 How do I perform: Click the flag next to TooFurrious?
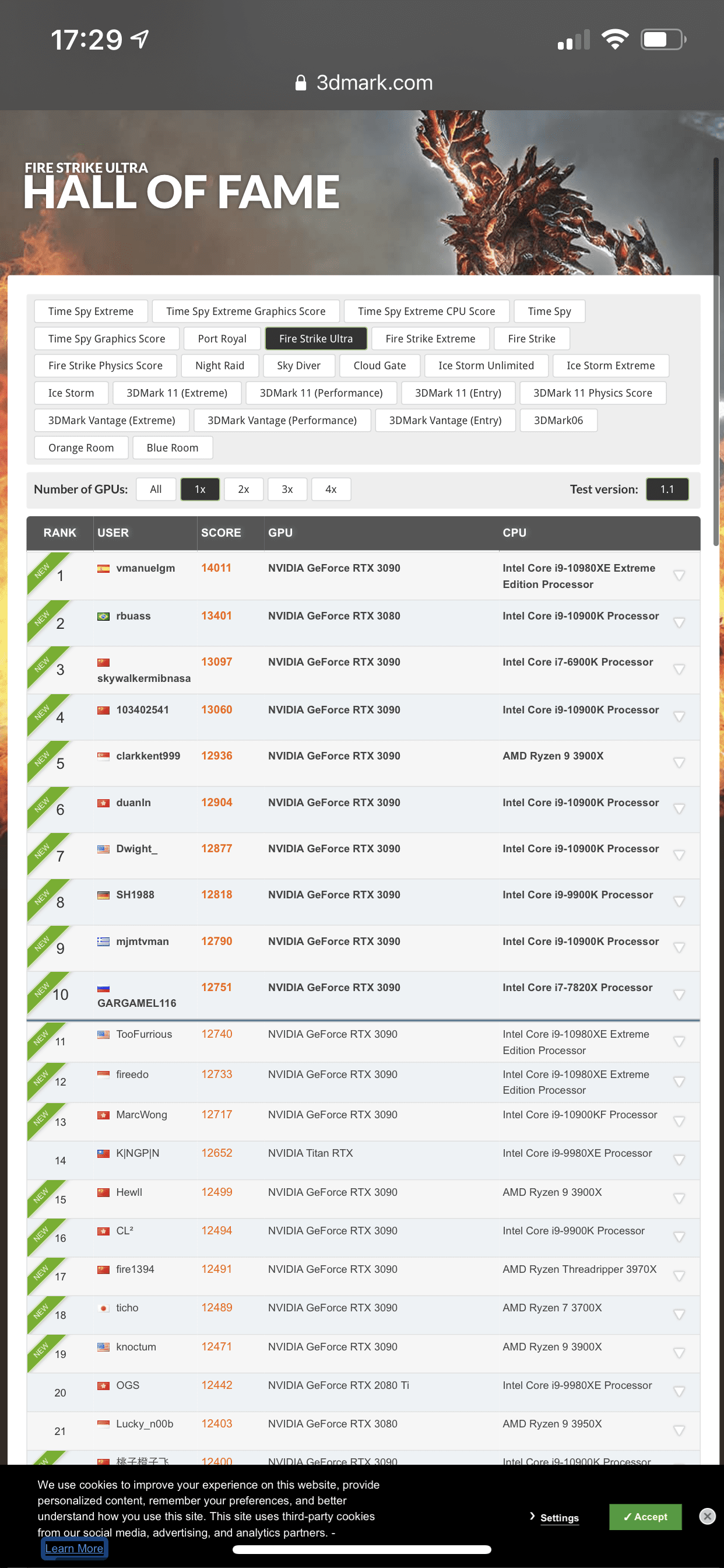[103, 1034]
